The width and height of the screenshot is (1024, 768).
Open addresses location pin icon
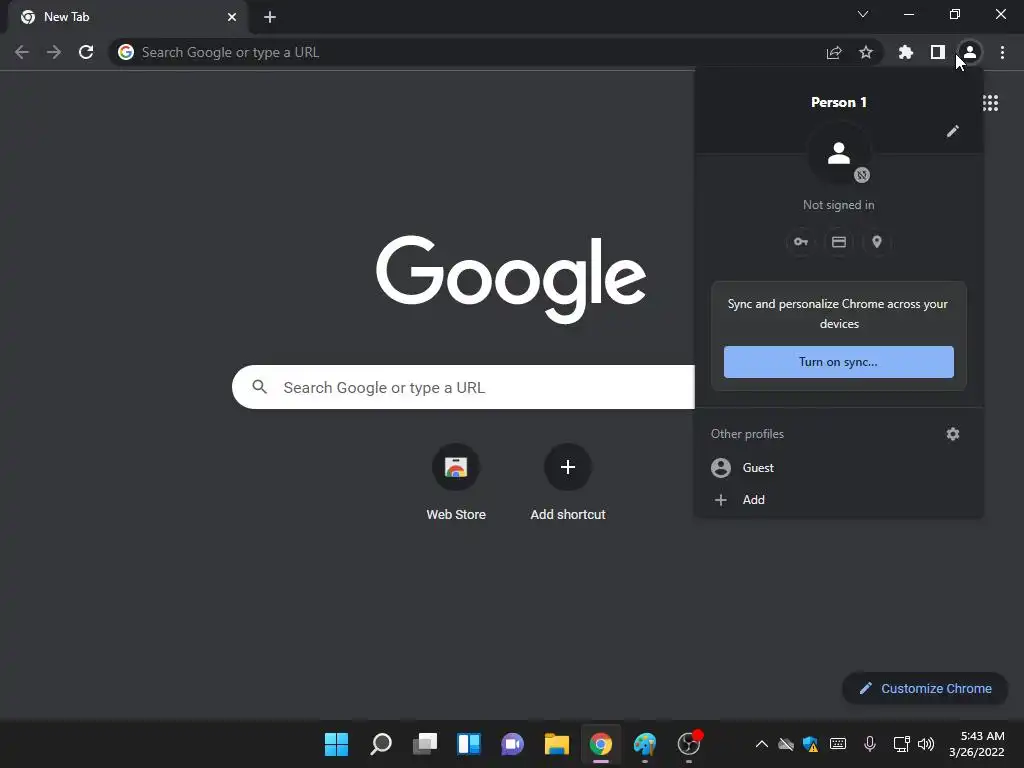click(877, 242)
